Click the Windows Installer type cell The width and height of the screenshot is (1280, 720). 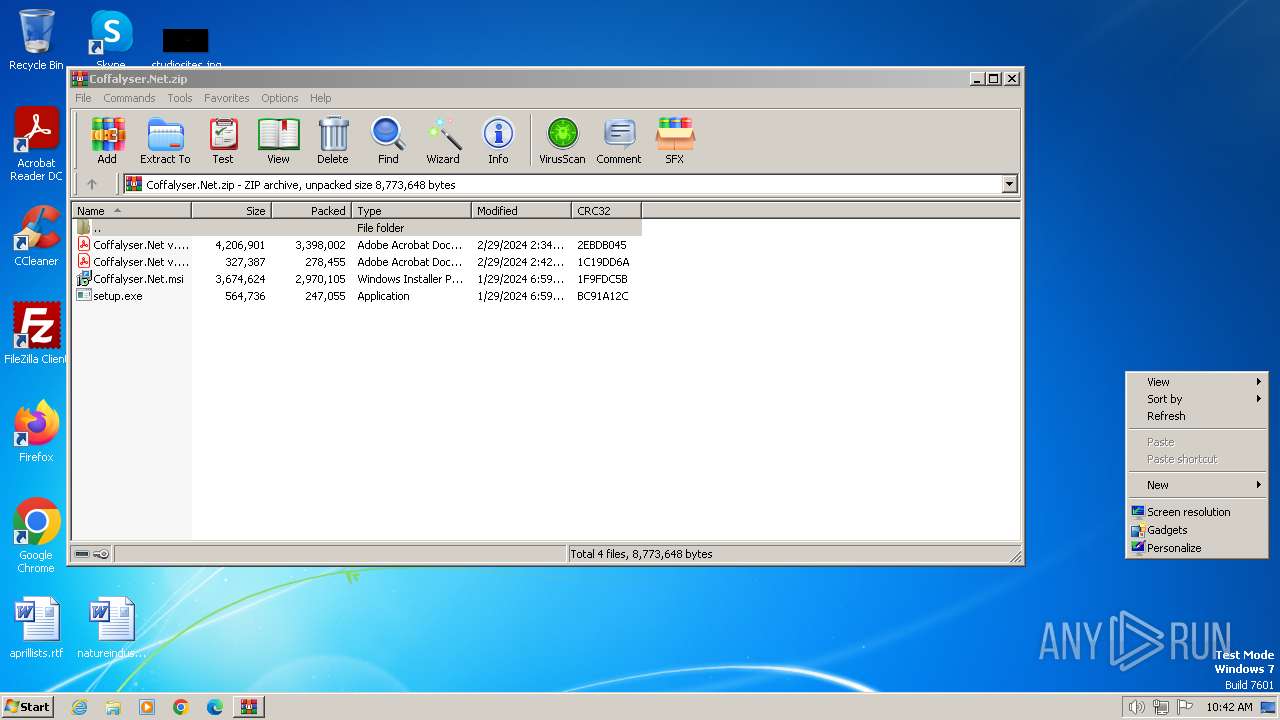[x=410, y=279]
